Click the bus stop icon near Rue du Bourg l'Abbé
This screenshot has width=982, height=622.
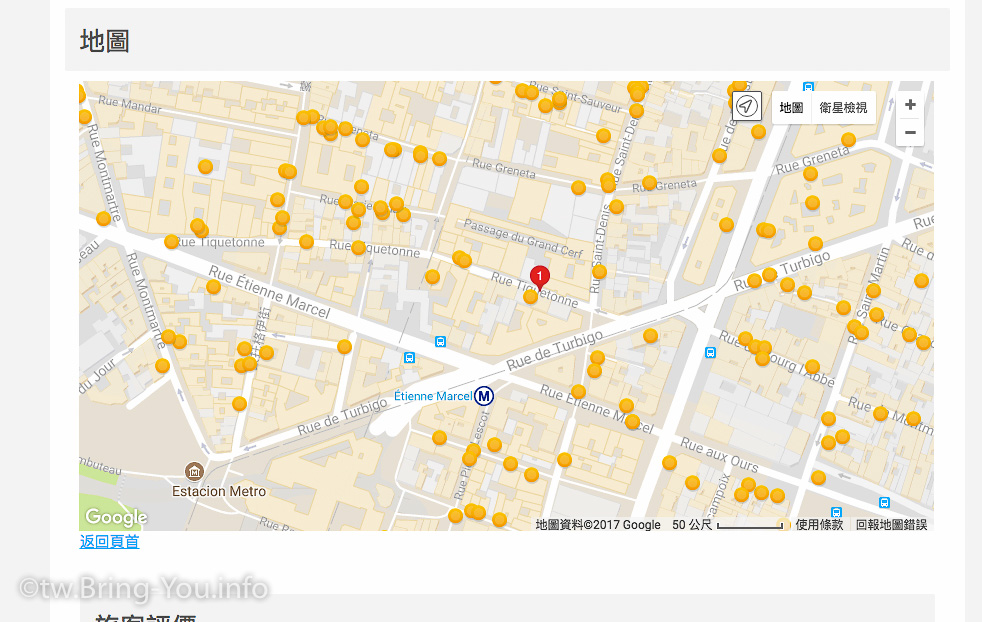(x=710, y=353)
